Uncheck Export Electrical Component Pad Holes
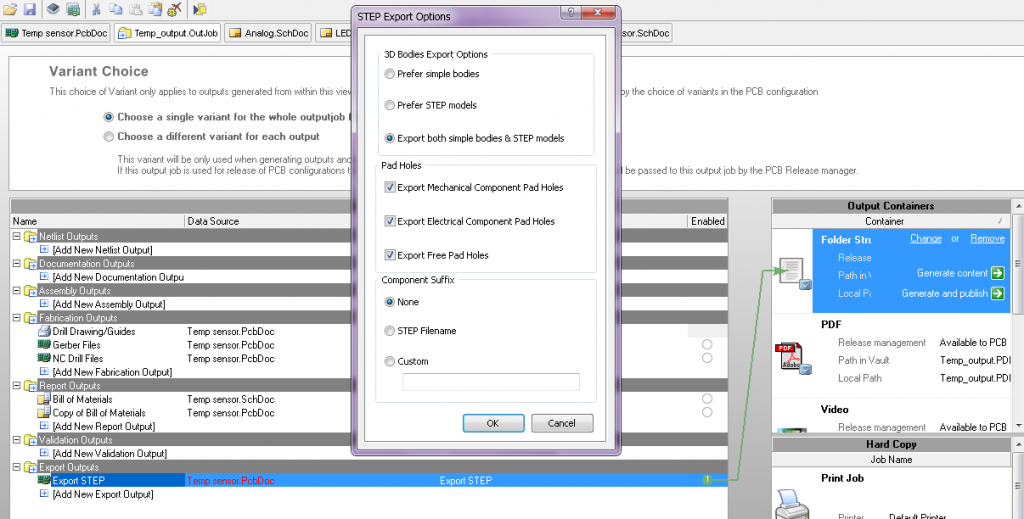This screenshot has height=519, width=1024. point(390,221)
